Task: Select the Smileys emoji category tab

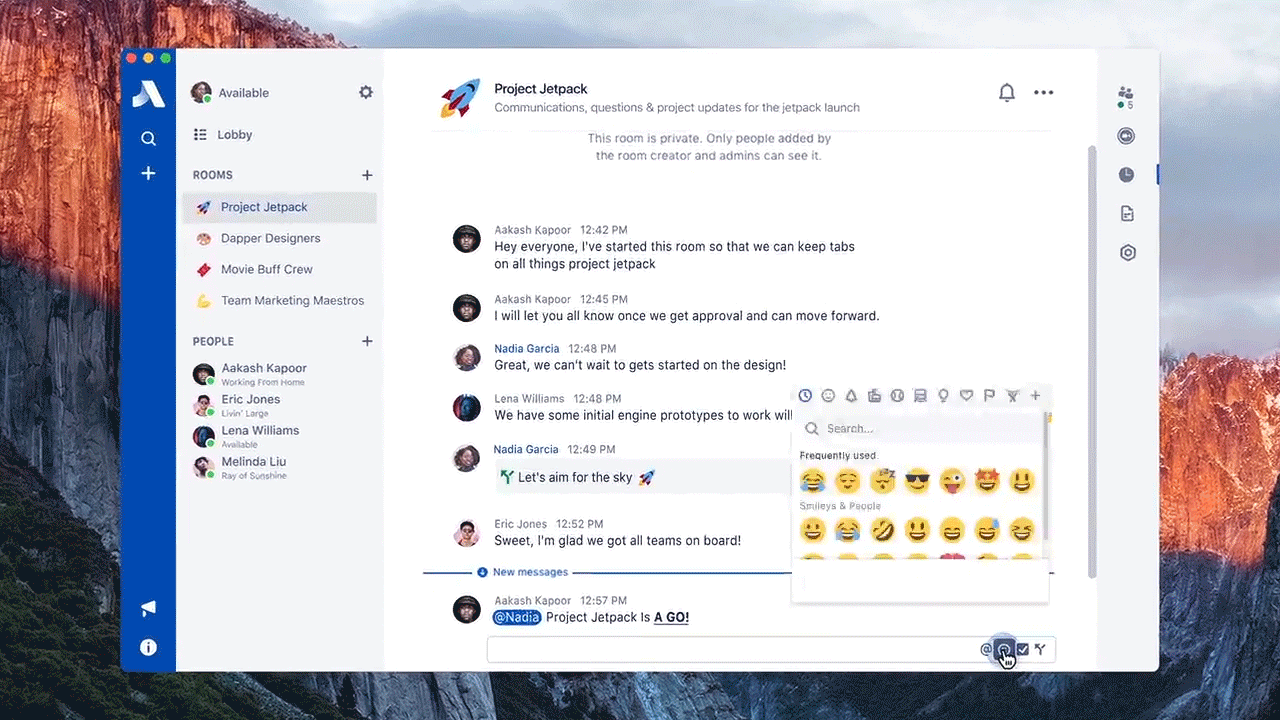Action: coord(828,396)
